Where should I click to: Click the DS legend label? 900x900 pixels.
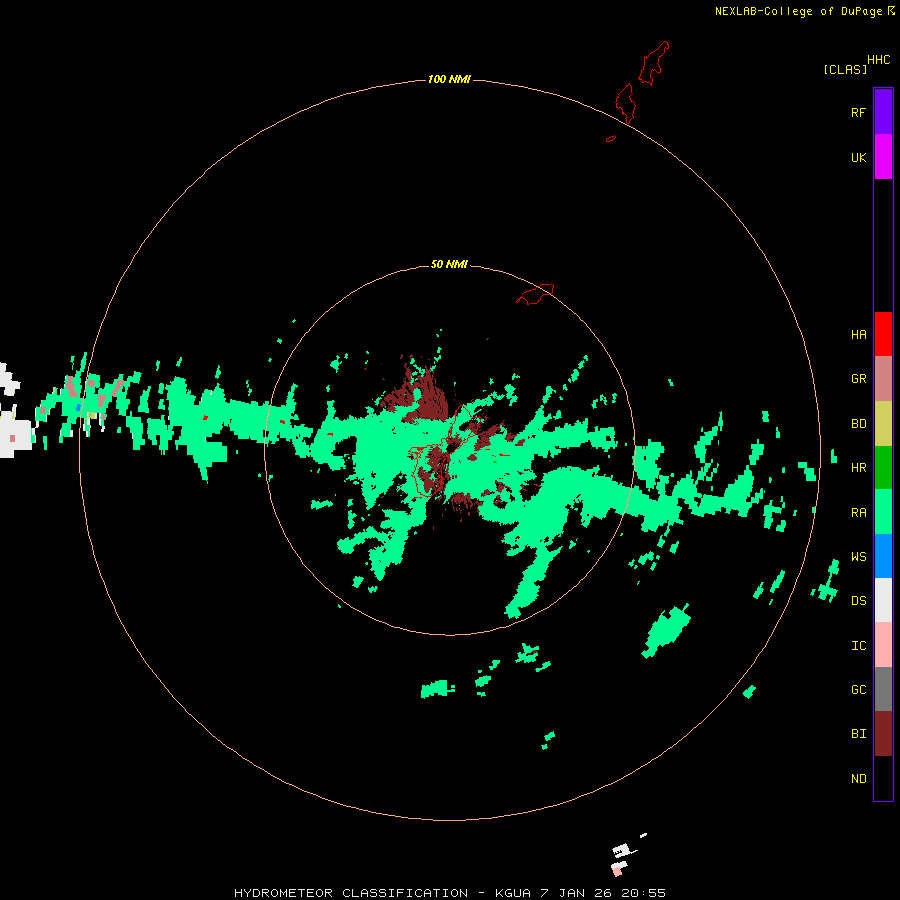pos(858,601)
